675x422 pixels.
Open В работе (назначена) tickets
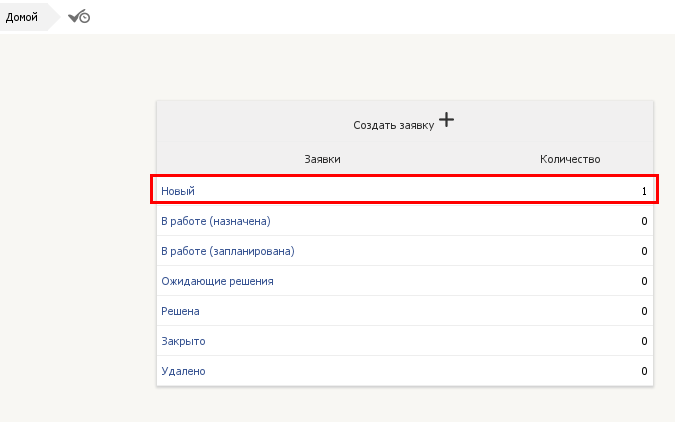click(216, 221)
